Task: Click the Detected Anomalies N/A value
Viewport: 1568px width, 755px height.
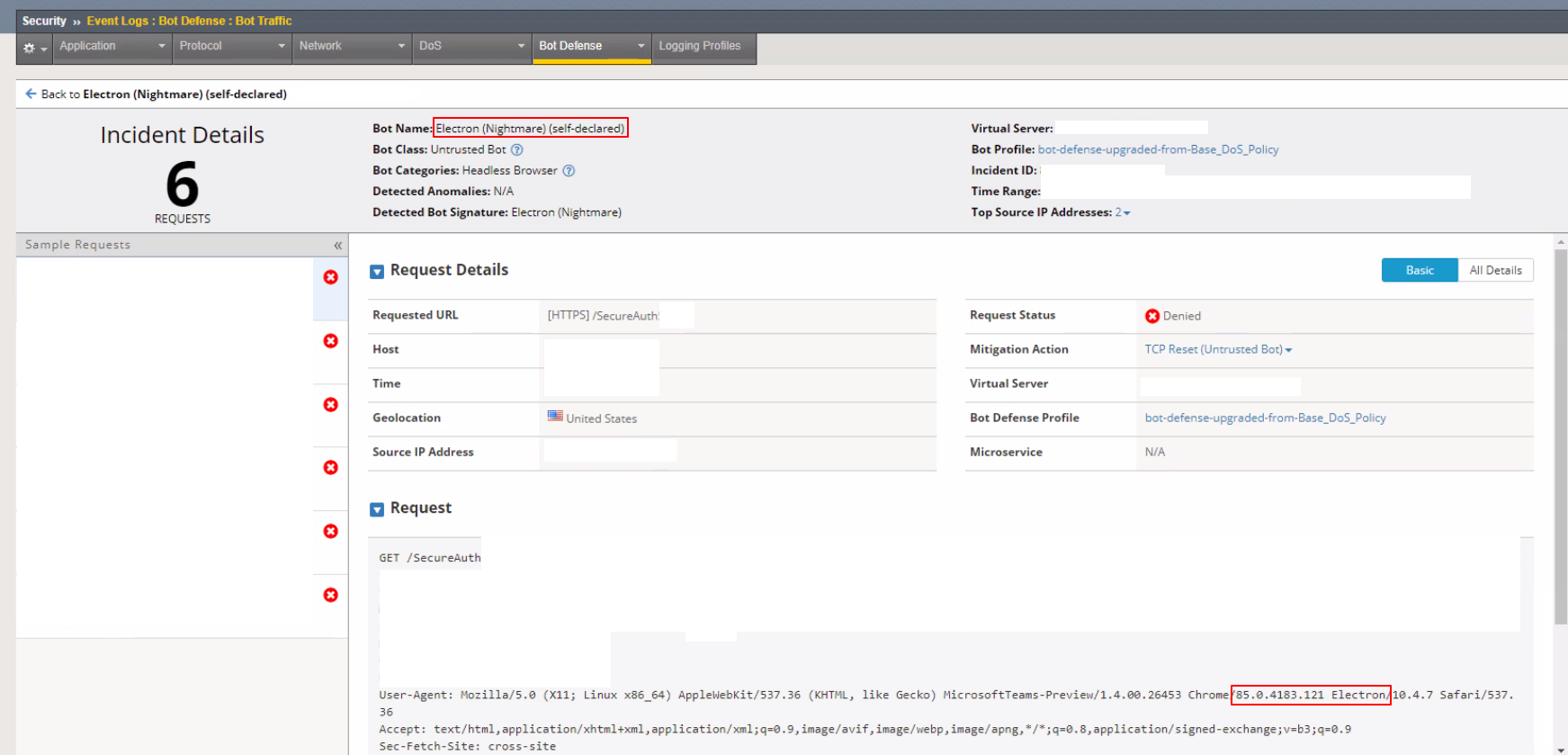Action: 503,191
